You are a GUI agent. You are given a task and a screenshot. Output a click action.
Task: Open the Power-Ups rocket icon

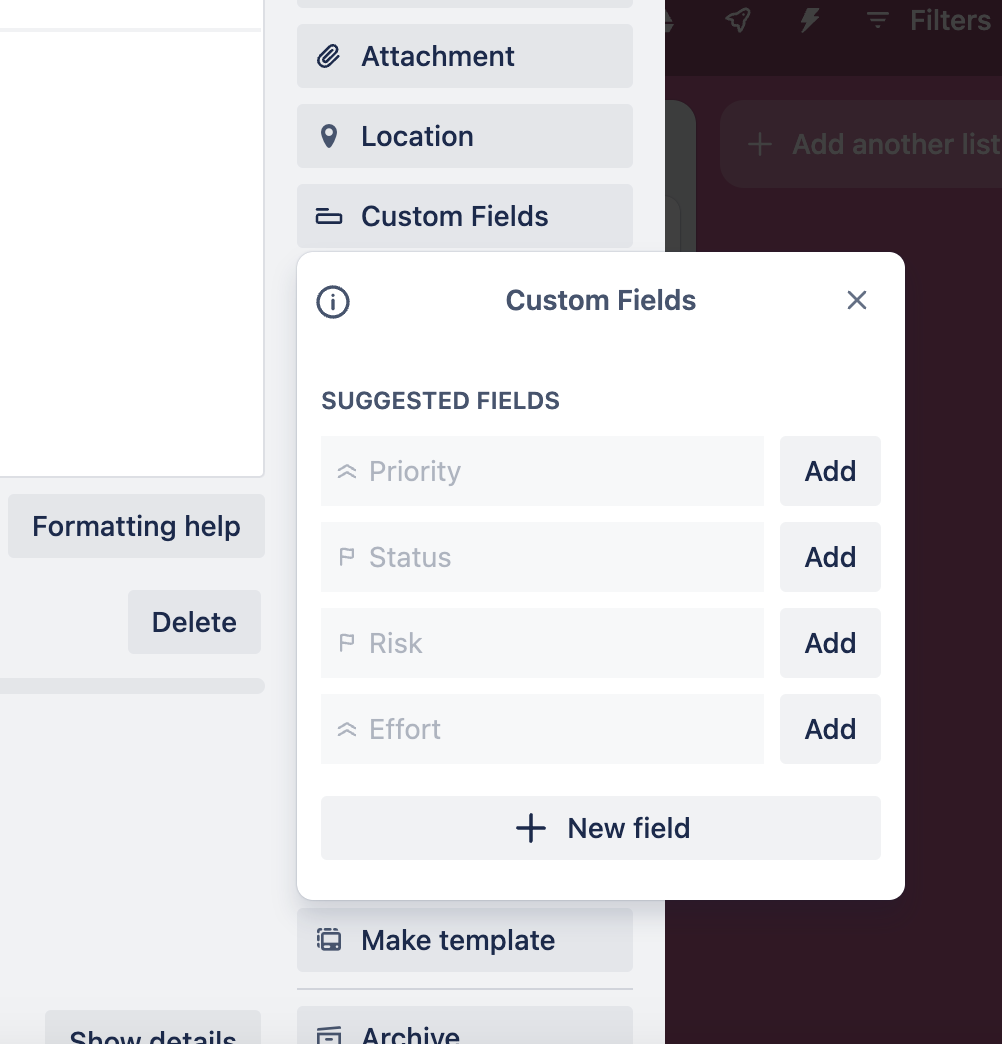click(738, 20)
